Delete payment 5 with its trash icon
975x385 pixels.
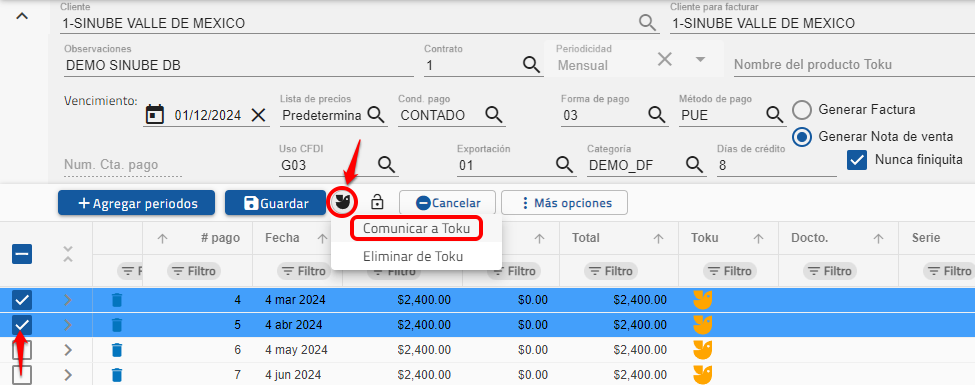pyautogui.click(x=117, y=325)
